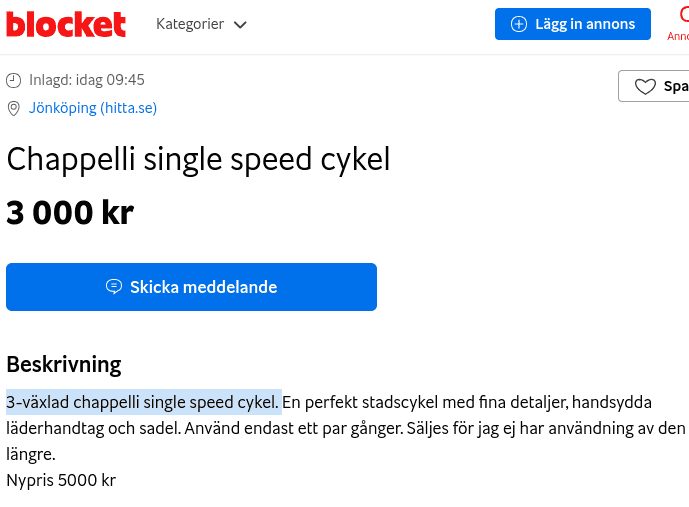689x507 pixels.
Task: Open the Kategorier dropdown
Action: click(201, 24)
